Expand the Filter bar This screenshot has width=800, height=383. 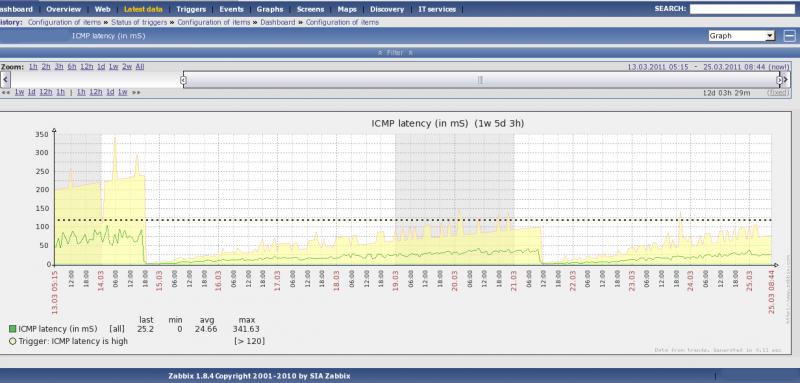tap(395, 53)
